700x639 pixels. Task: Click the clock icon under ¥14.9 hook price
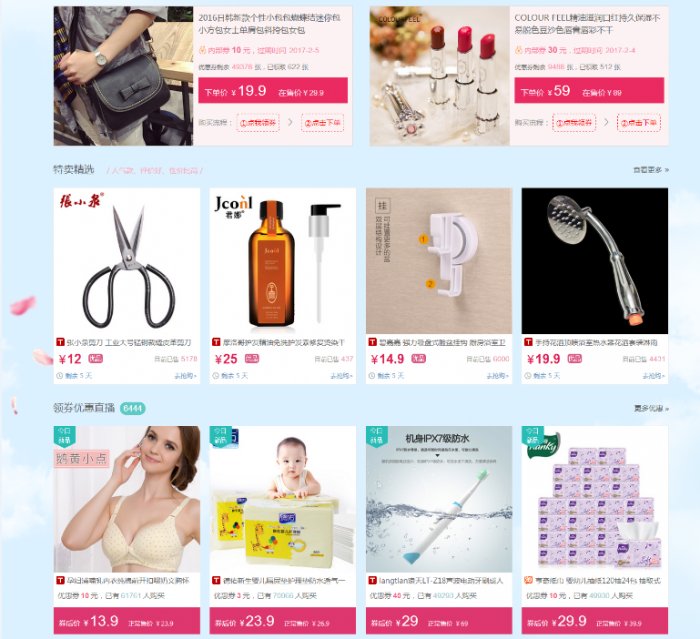tap(372, 376)
